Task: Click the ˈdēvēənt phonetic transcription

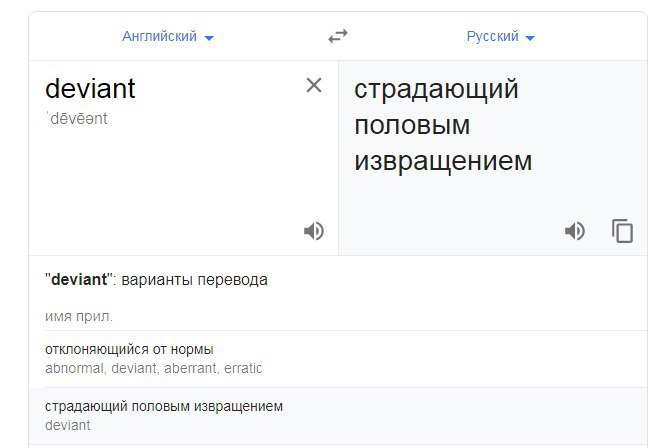Action: [76, 119]
